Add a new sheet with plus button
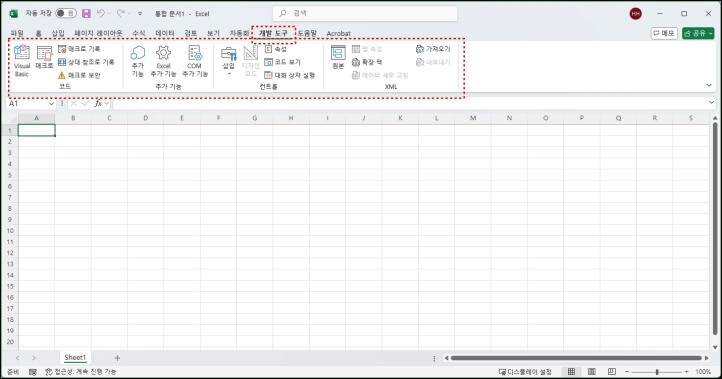The image size is (722, 379). 117,358
